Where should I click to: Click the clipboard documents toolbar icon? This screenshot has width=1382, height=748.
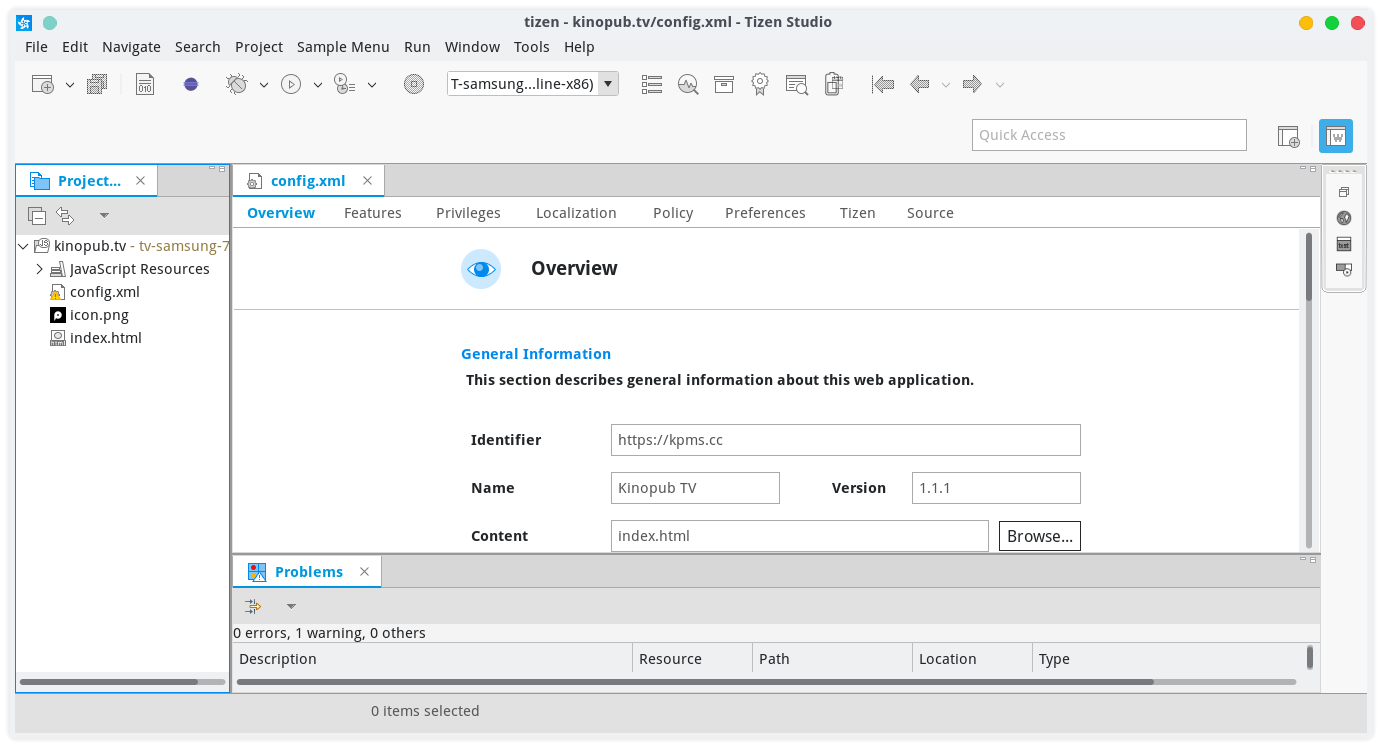(834, 85)
